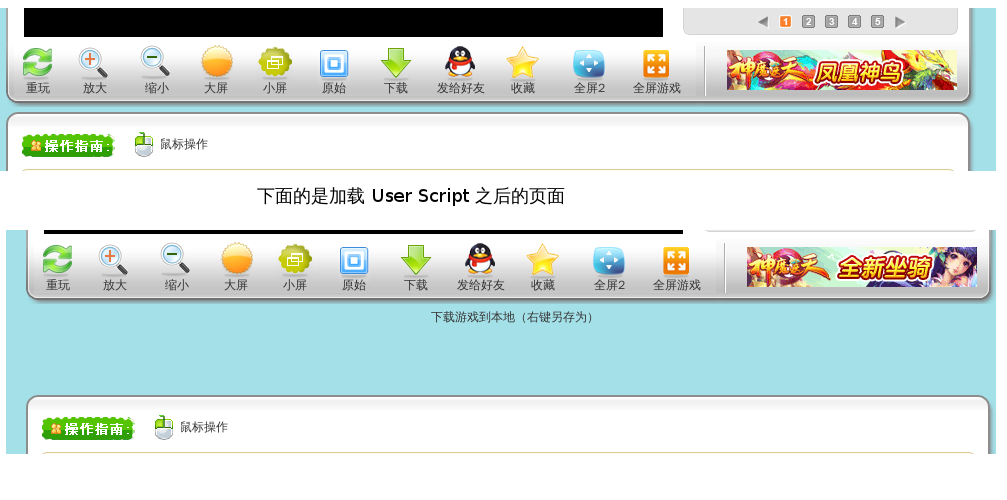Click mouse icon beside lower 鼠标操作
1007x500 pixels.
pyautogui.click(x=164, y=427)
